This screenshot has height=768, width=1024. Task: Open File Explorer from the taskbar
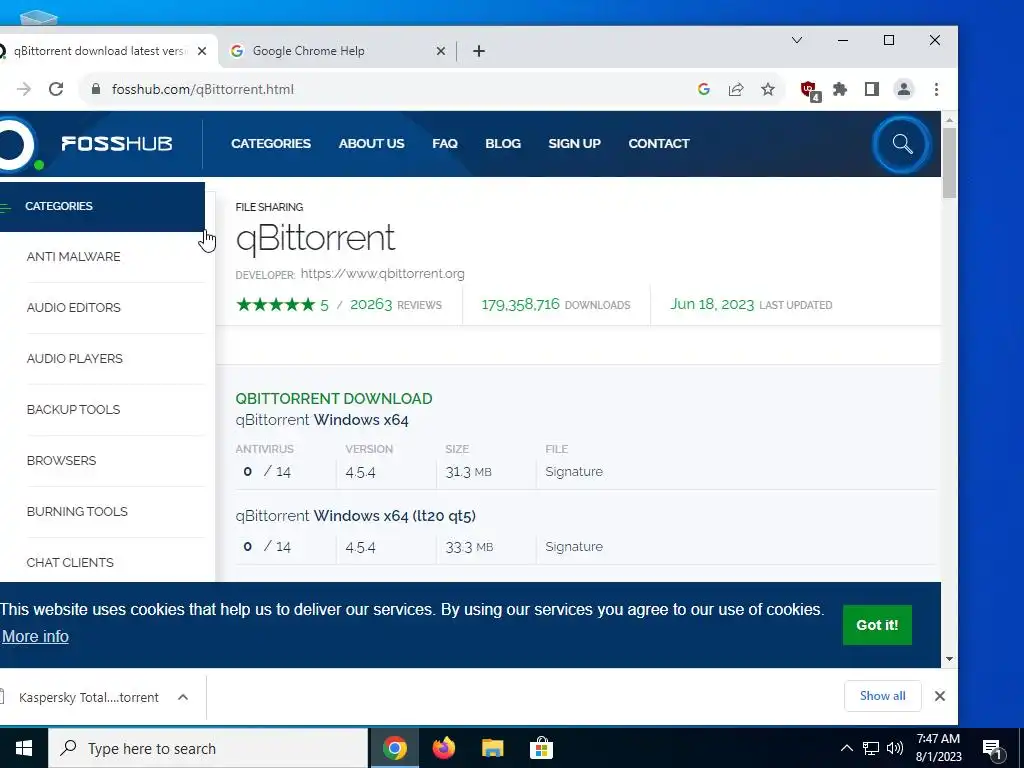[x=492, y=748]
